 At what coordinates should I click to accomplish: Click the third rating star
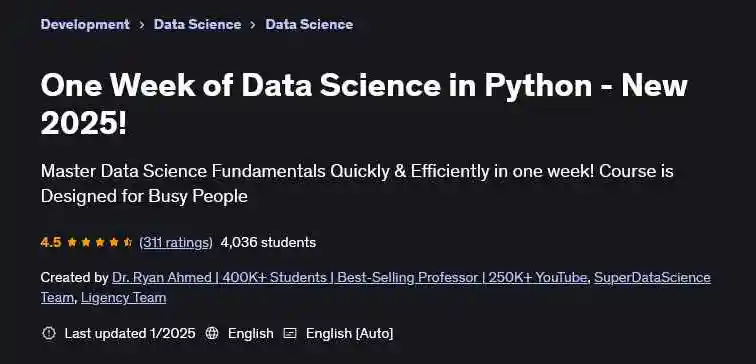(100, 242)
